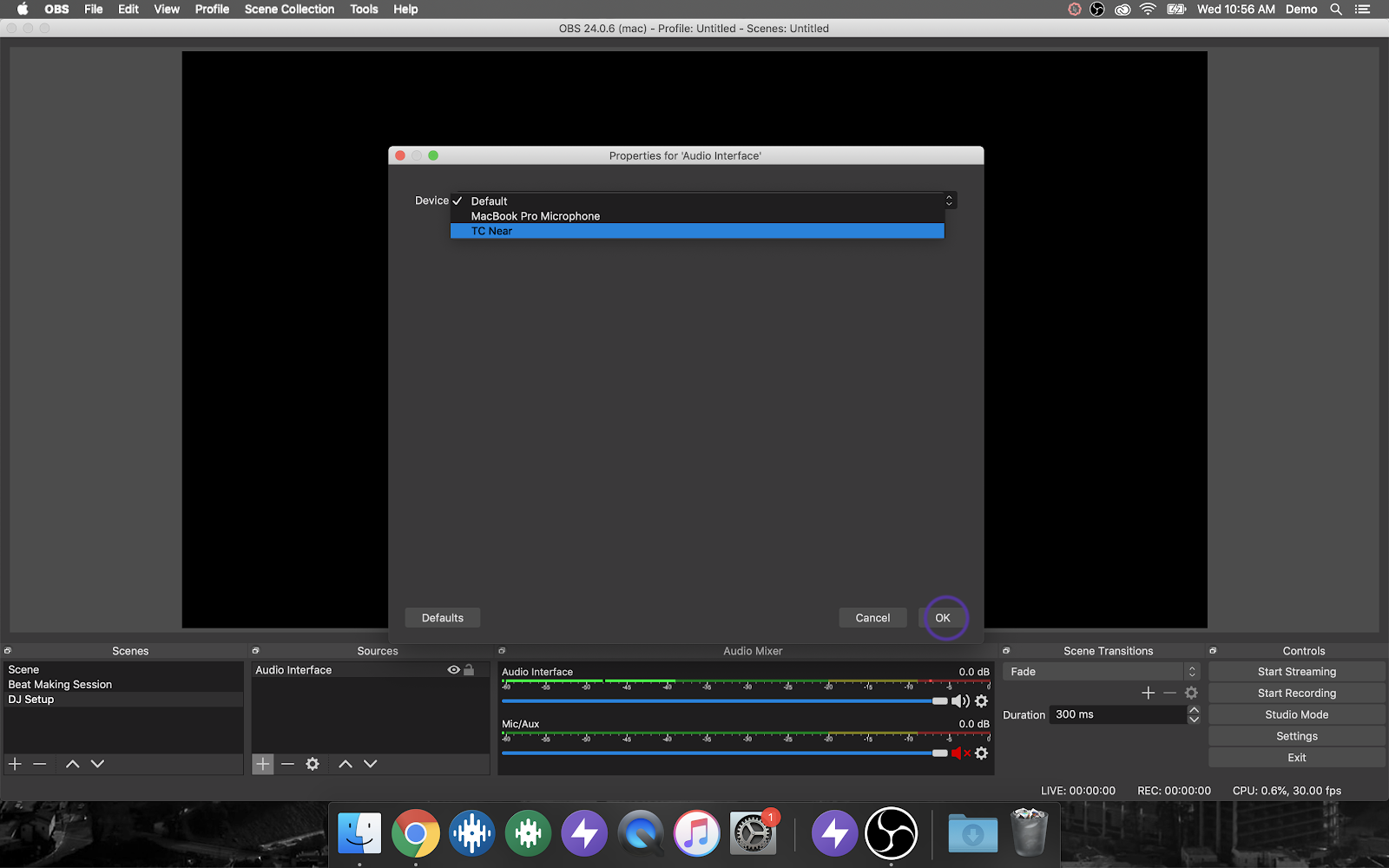The width and height of the screenshot is (1389, 868).
Task: Open source properties gear in Sources panel
Action: [313, 764]
